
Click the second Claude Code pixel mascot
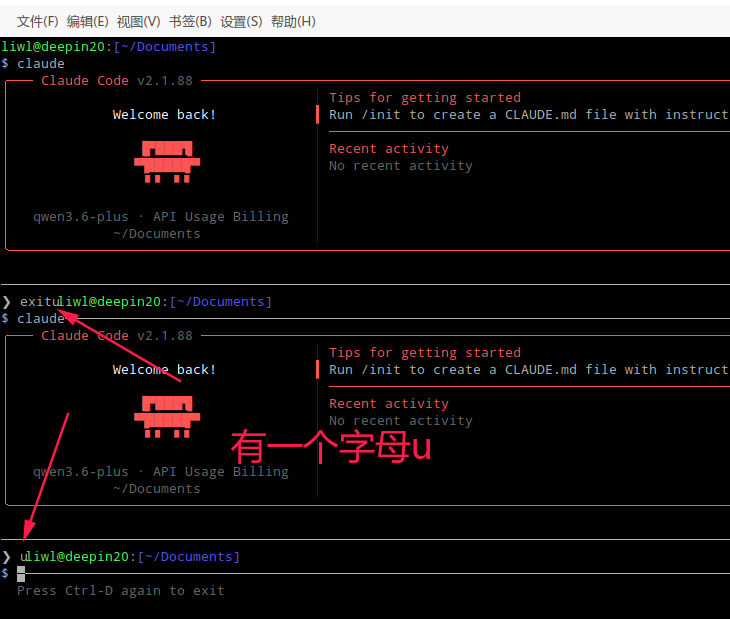tap(167, 417)
